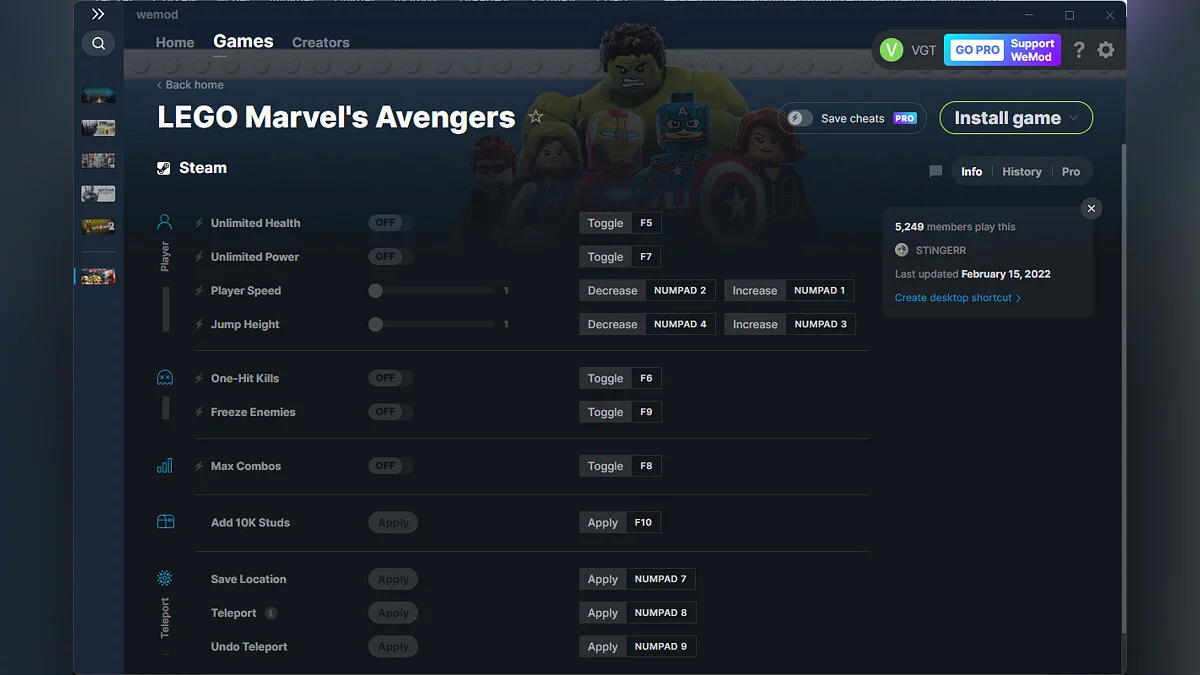Viewport: 1200px width, 675px height.
Task: Click the PRO badge beside Save cheats
Action: click(x=905, y=118)
